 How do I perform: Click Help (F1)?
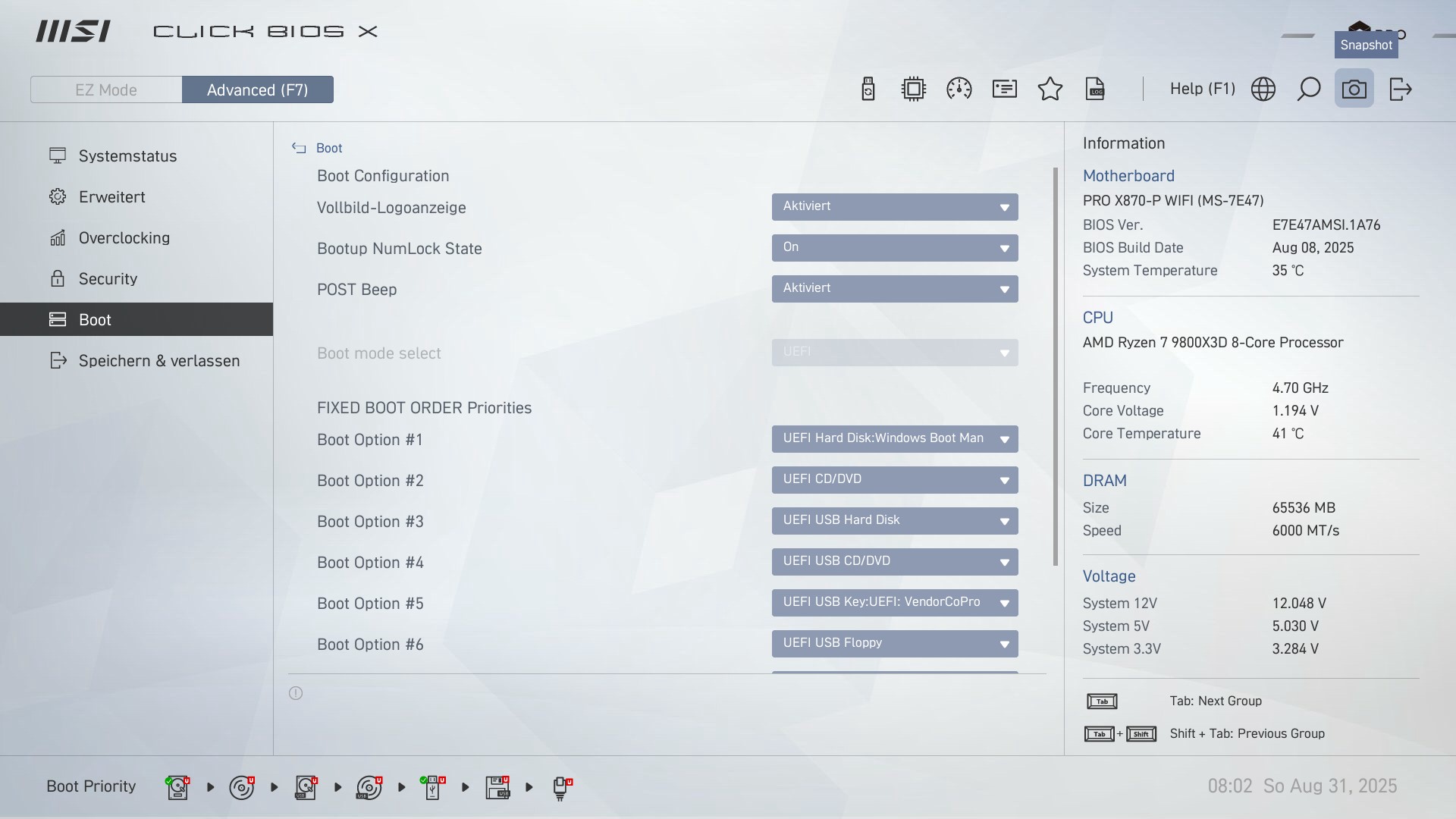[x=1202, y=89]
